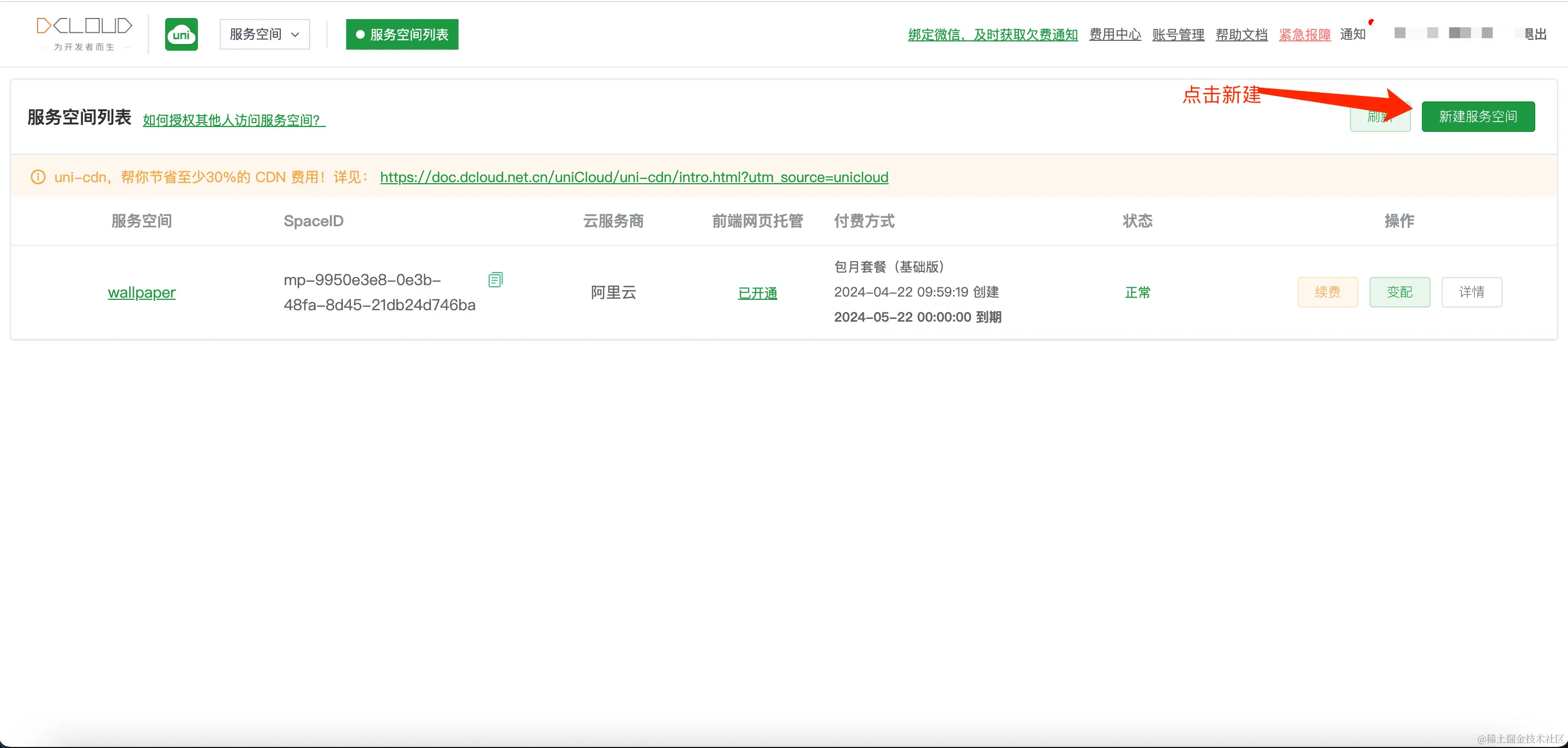The width and height of the screenshot is (1568, 748).
Task: Click 变配 for the wallpaper space
Action: [x=1400, y=292]
